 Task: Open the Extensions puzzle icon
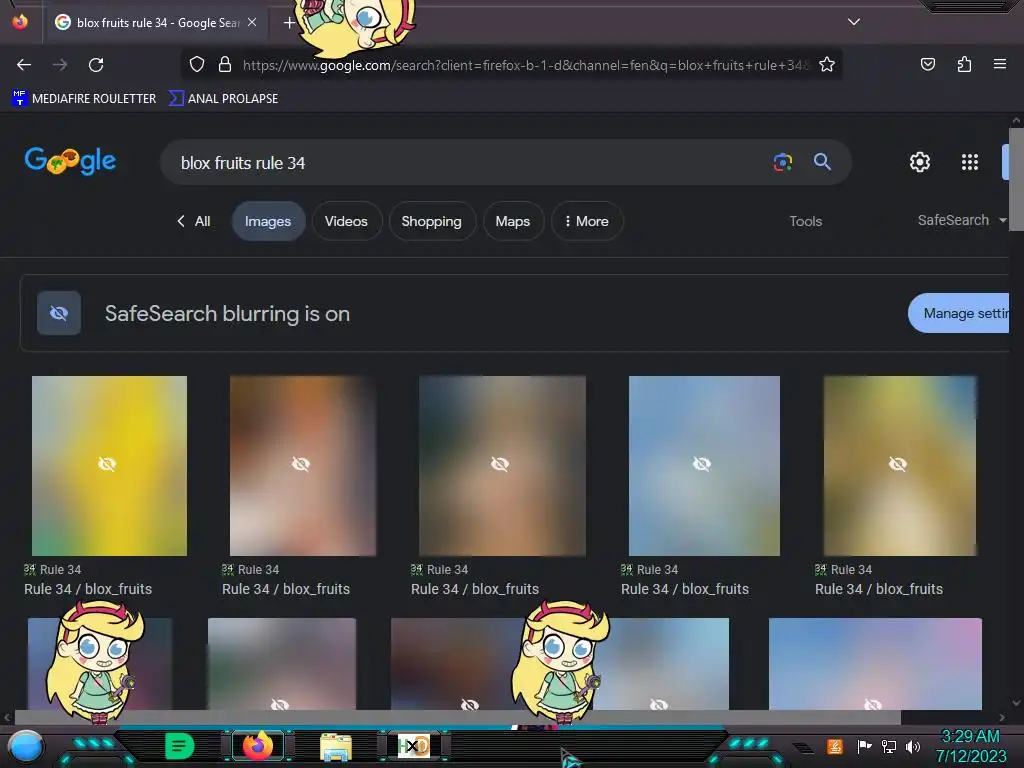click(x=964, y=64)
